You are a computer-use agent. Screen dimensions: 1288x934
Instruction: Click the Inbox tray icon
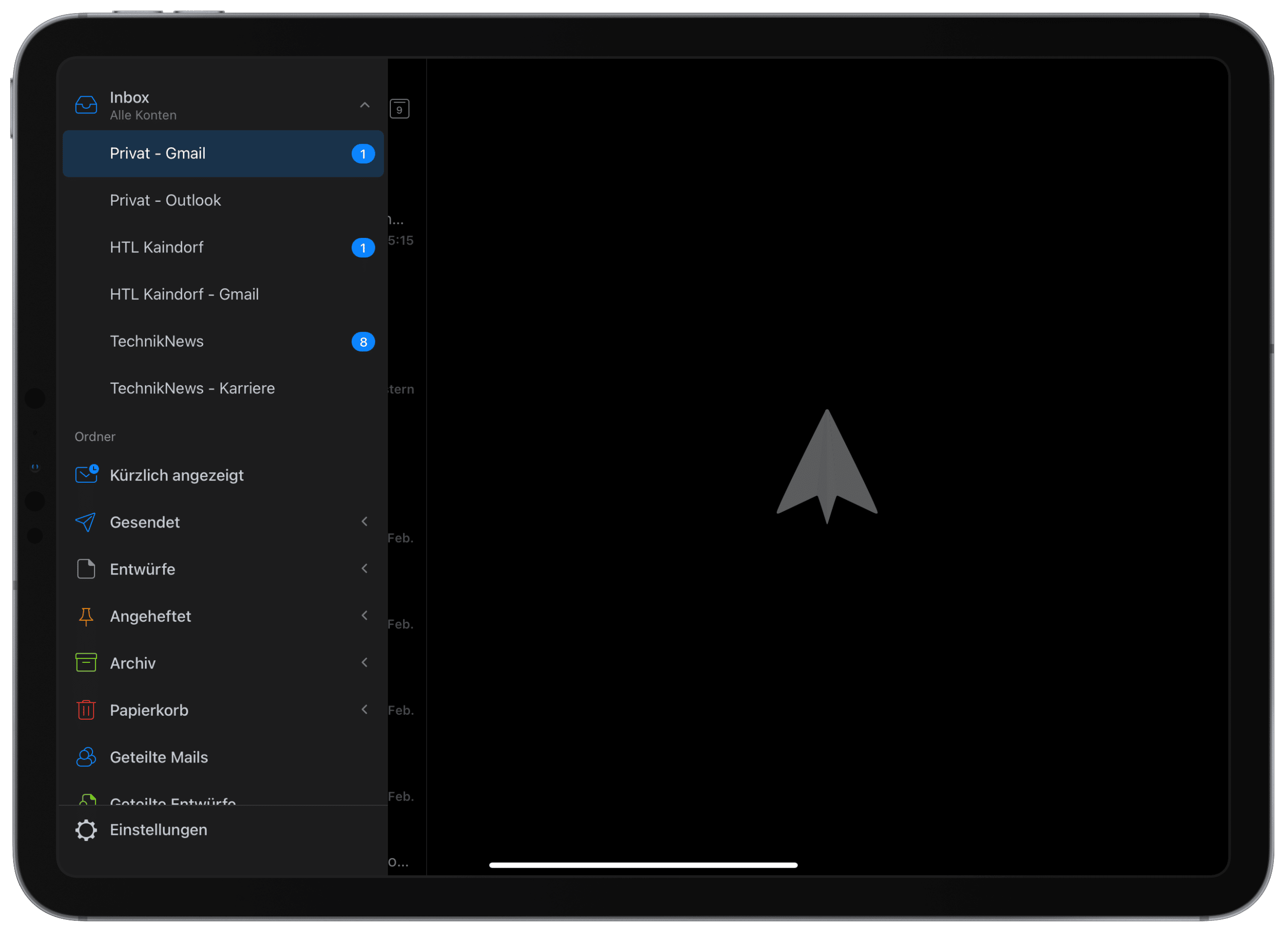86,105
